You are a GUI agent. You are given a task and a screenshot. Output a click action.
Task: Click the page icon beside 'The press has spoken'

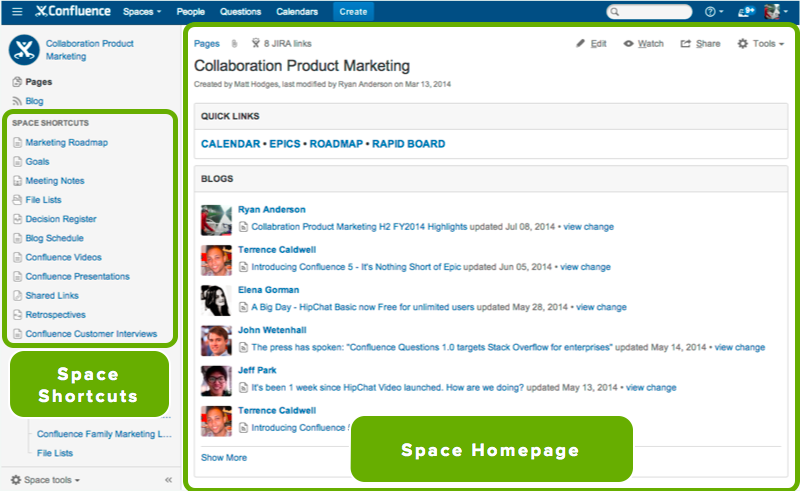[243, 348]
